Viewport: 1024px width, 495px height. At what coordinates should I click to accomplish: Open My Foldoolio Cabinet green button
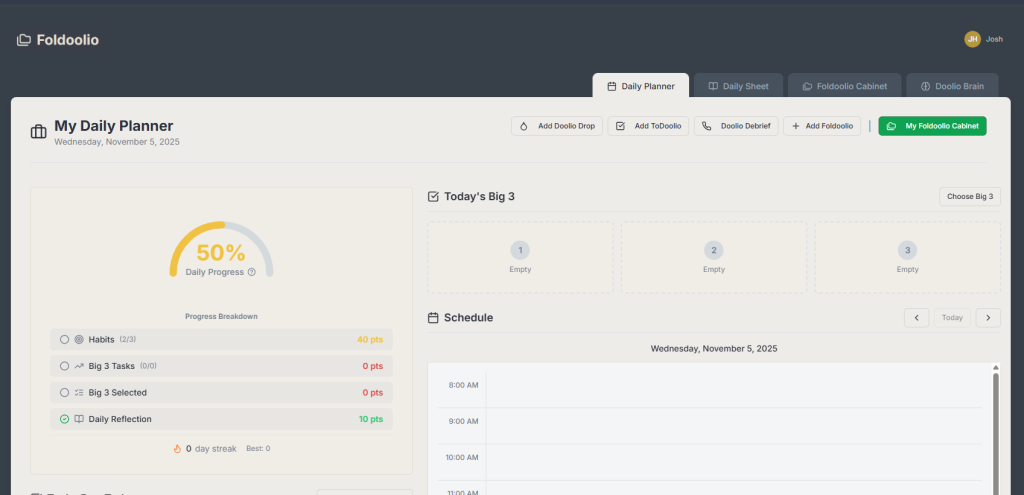pos(932,126)
